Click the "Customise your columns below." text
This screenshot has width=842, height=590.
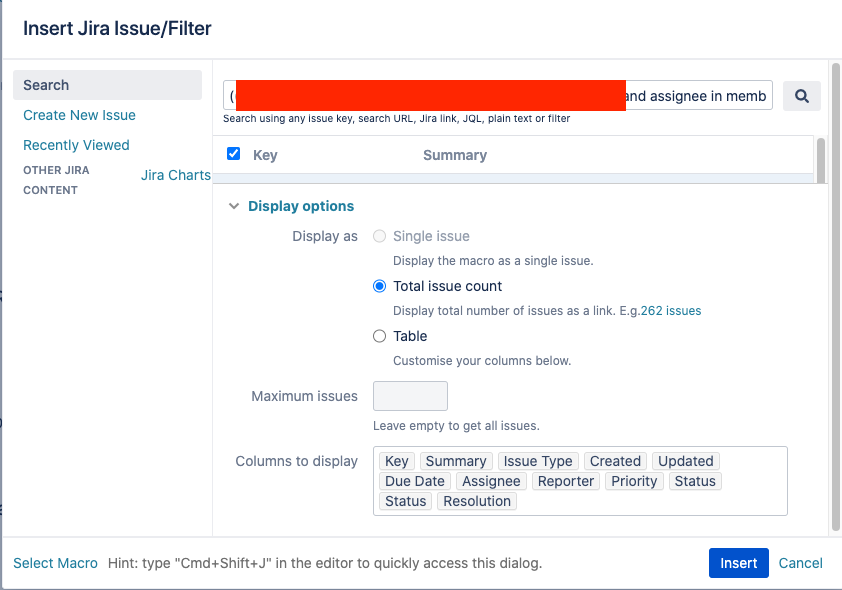[482, 361]
